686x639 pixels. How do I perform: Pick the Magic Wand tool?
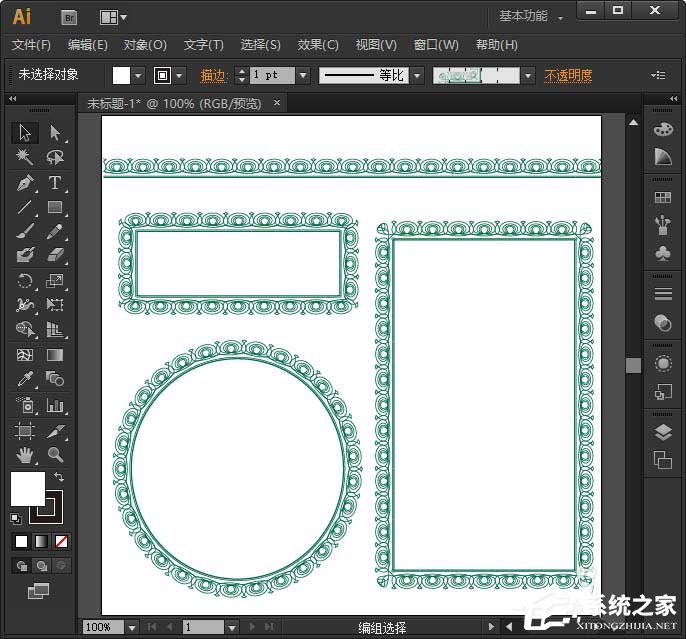[x=25, y=158]
